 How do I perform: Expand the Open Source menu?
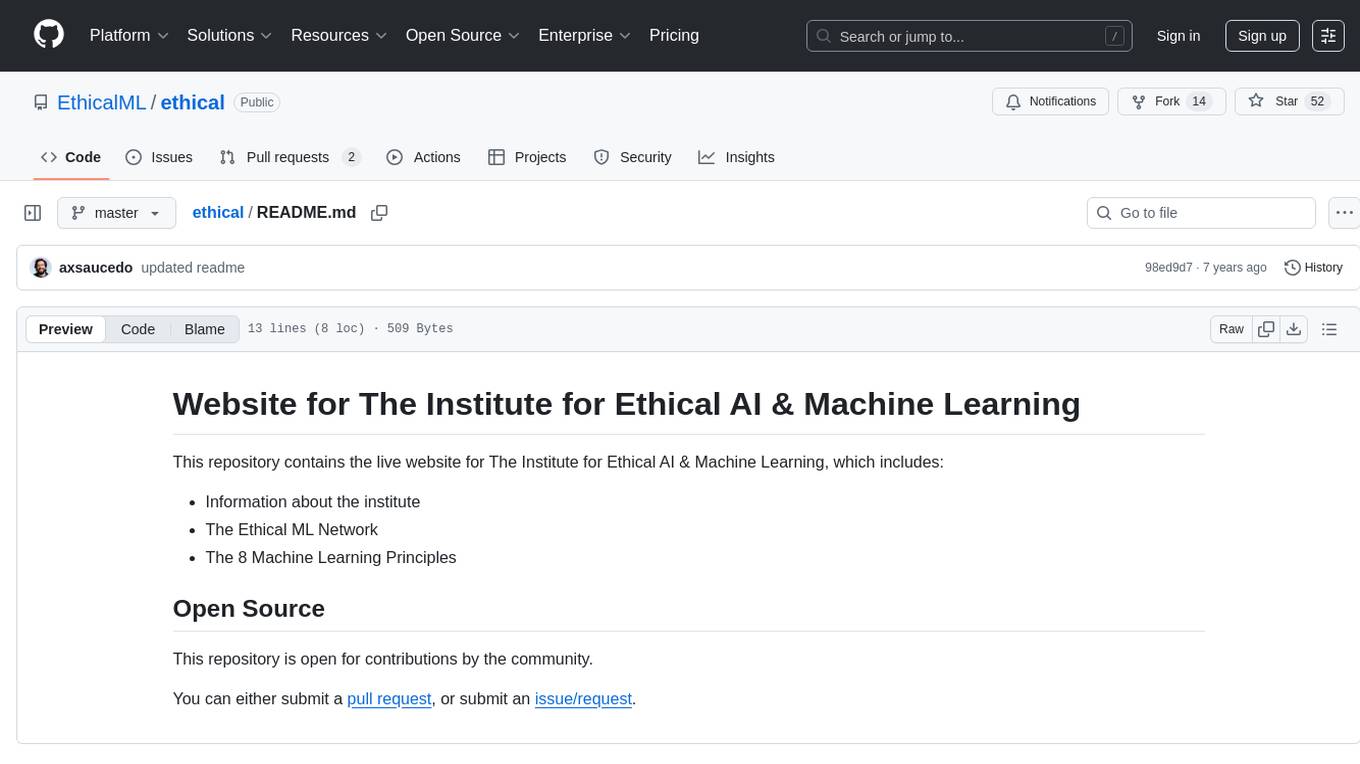(x=463, y=35)
